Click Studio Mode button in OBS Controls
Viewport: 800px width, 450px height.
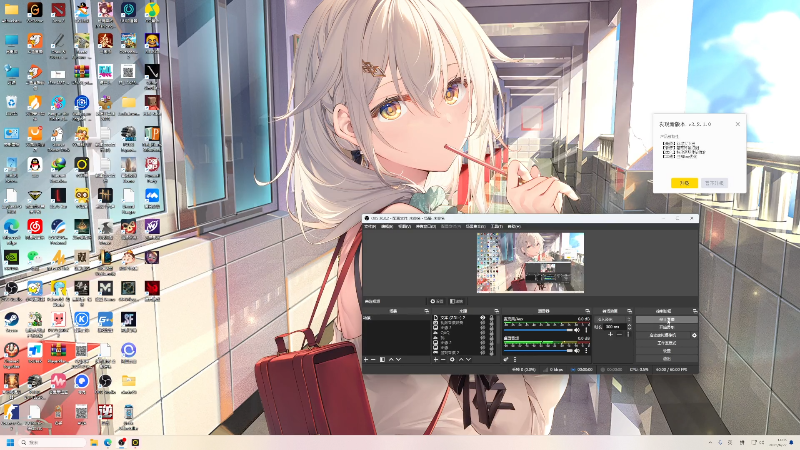coord(667,343)
